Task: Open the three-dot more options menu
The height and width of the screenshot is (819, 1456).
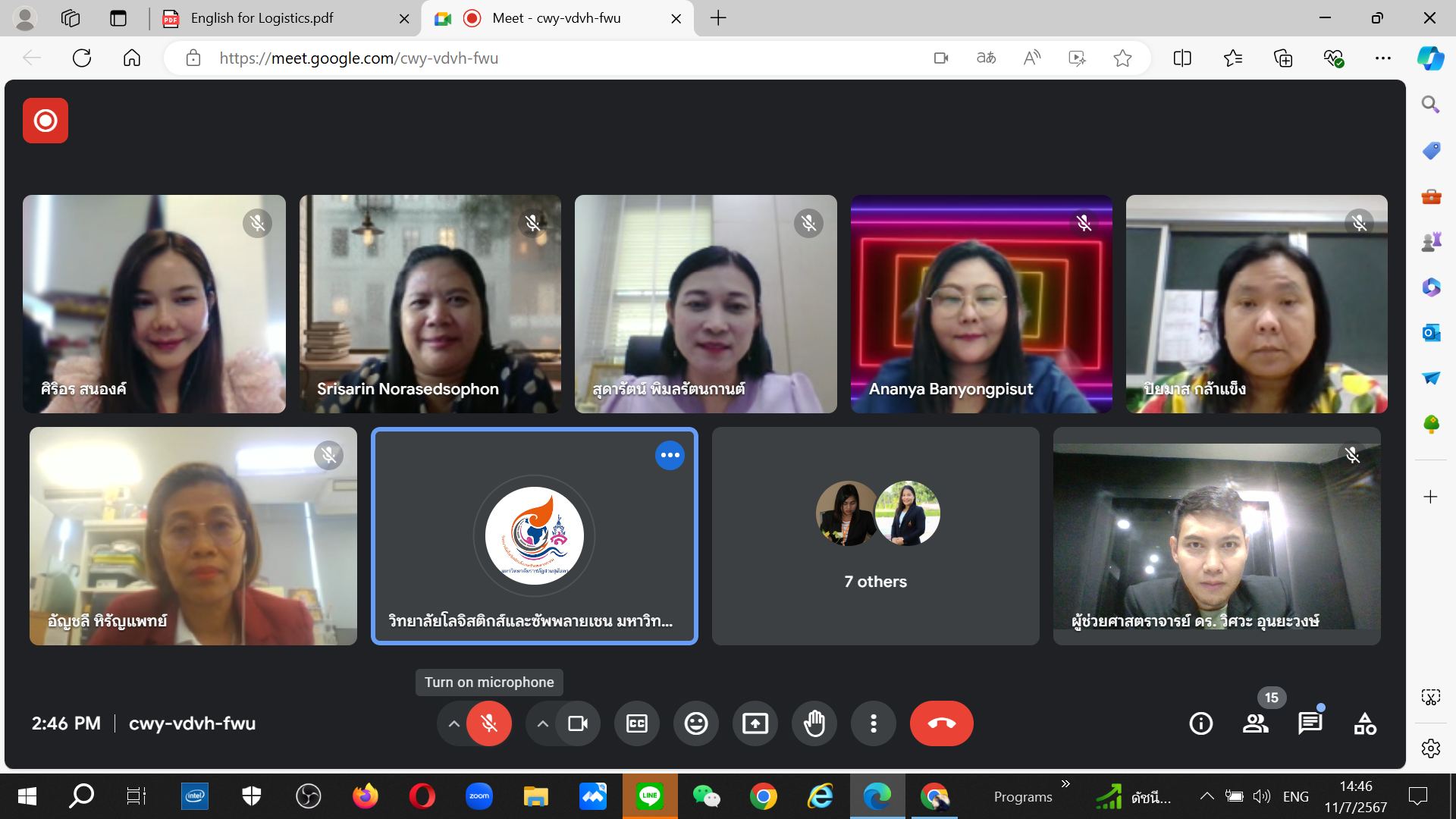Action: 873,723
